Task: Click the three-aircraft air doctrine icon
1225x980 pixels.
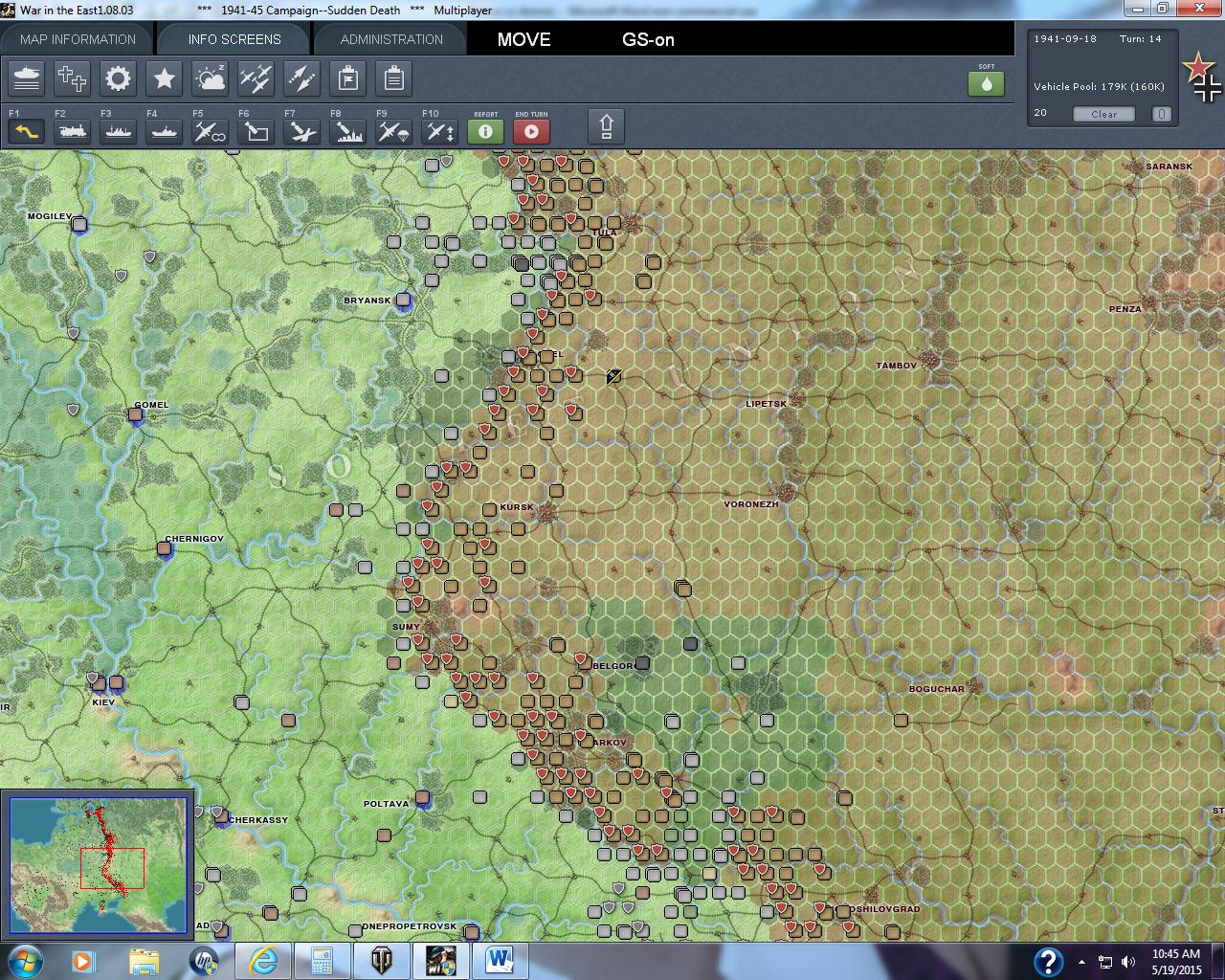Action: (256, 78)
